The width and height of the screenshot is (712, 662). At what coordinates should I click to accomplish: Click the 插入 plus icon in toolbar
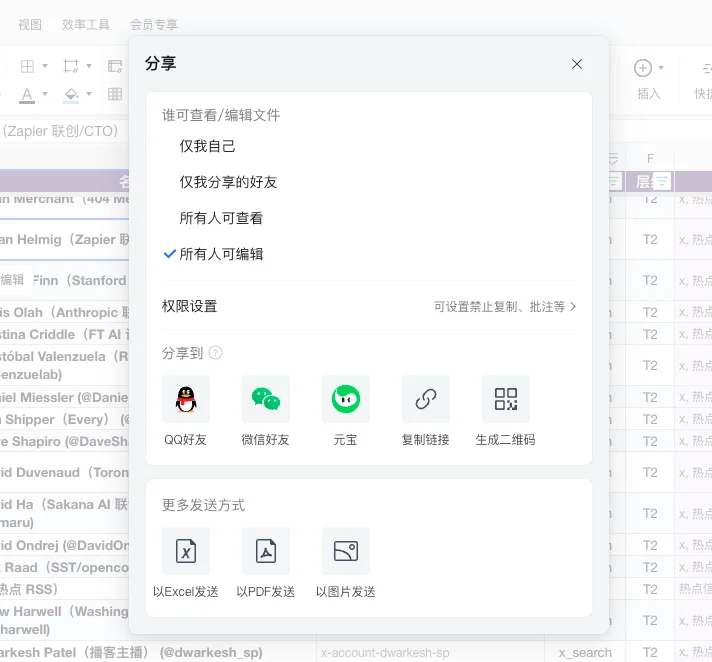click(x=643, y=68)
